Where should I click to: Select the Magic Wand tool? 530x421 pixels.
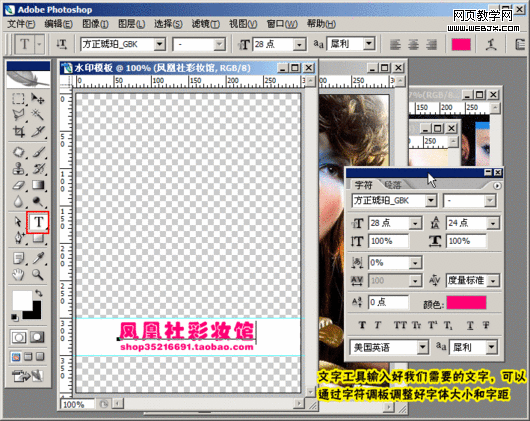[x=38, y=115]
